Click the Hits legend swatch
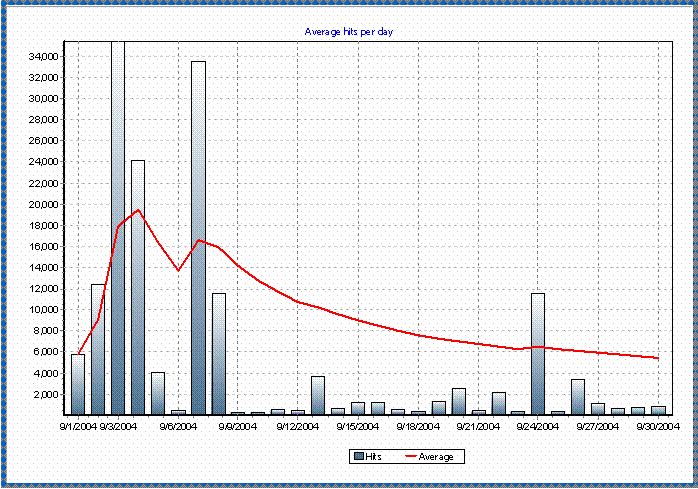 tap(359, 456)
